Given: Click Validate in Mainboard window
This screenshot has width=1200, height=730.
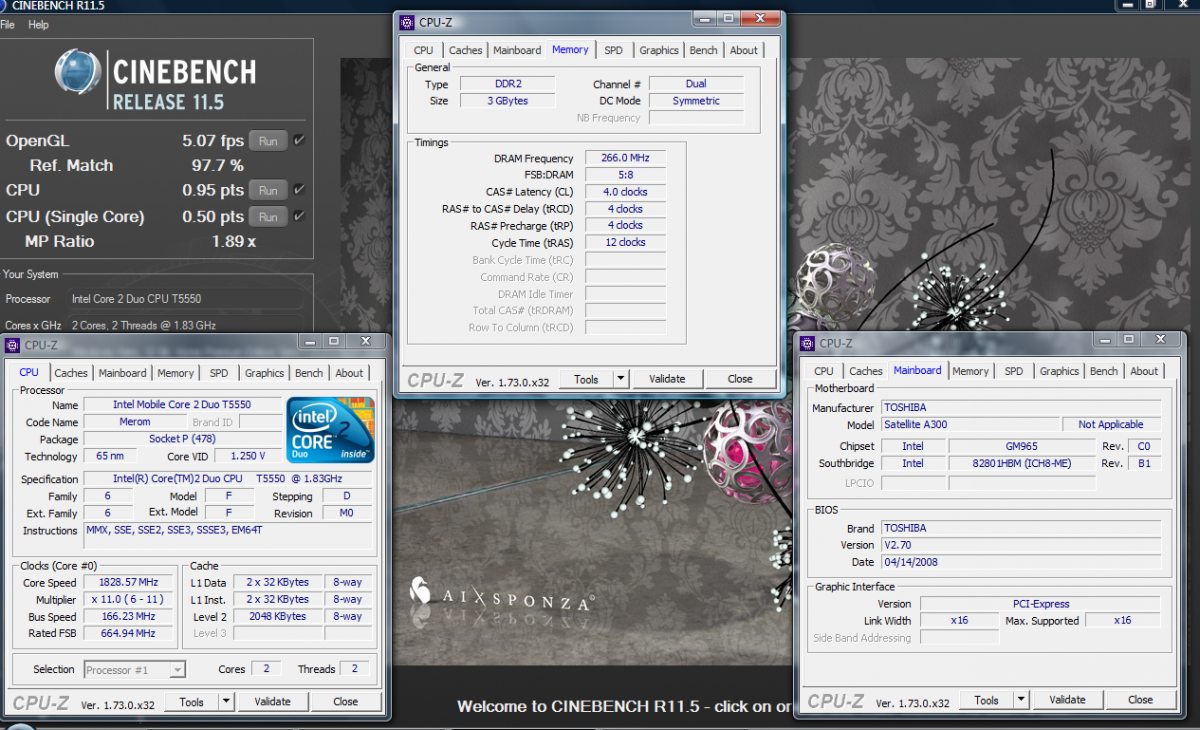Looking at the screenshot, I should click(1067, 700).
